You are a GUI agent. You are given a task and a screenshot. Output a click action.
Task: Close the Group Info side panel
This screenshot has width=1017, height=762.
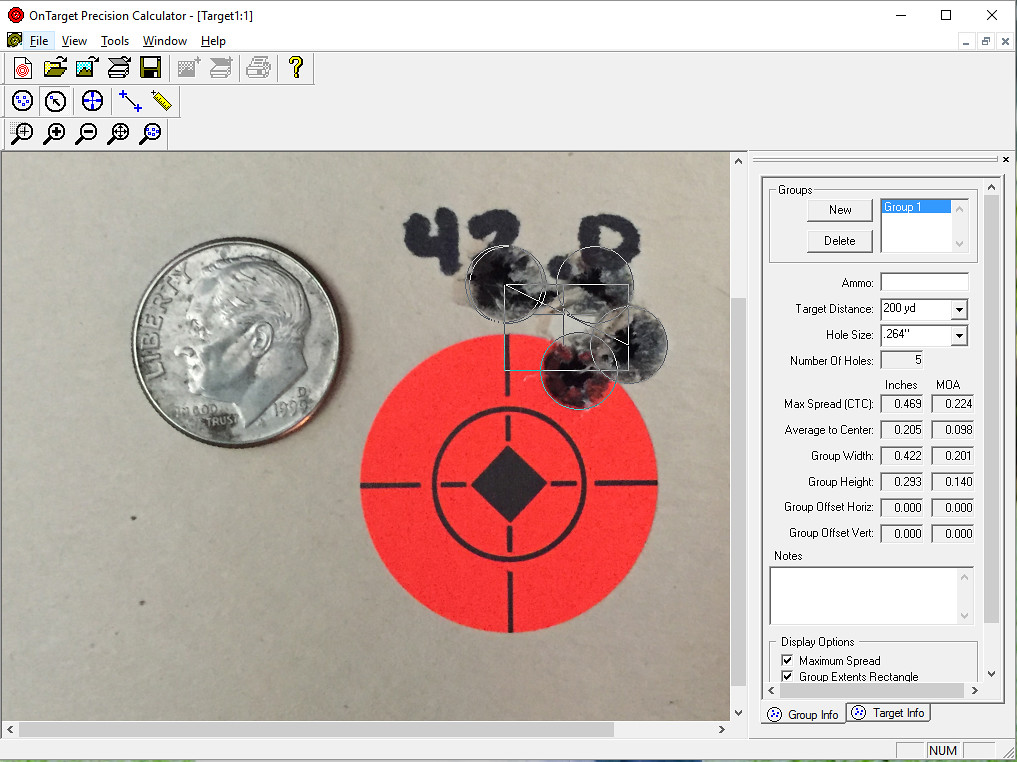coord(1005,160)
